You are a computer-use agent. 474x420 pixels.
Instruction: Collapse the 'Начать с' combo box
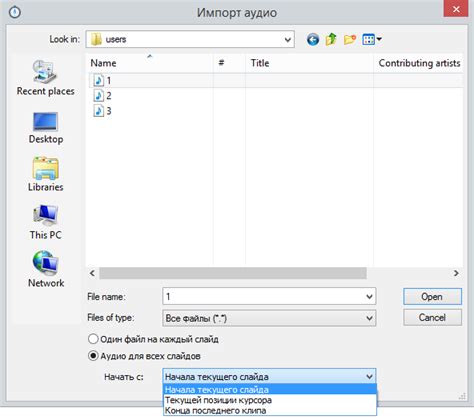pos(369,377)
